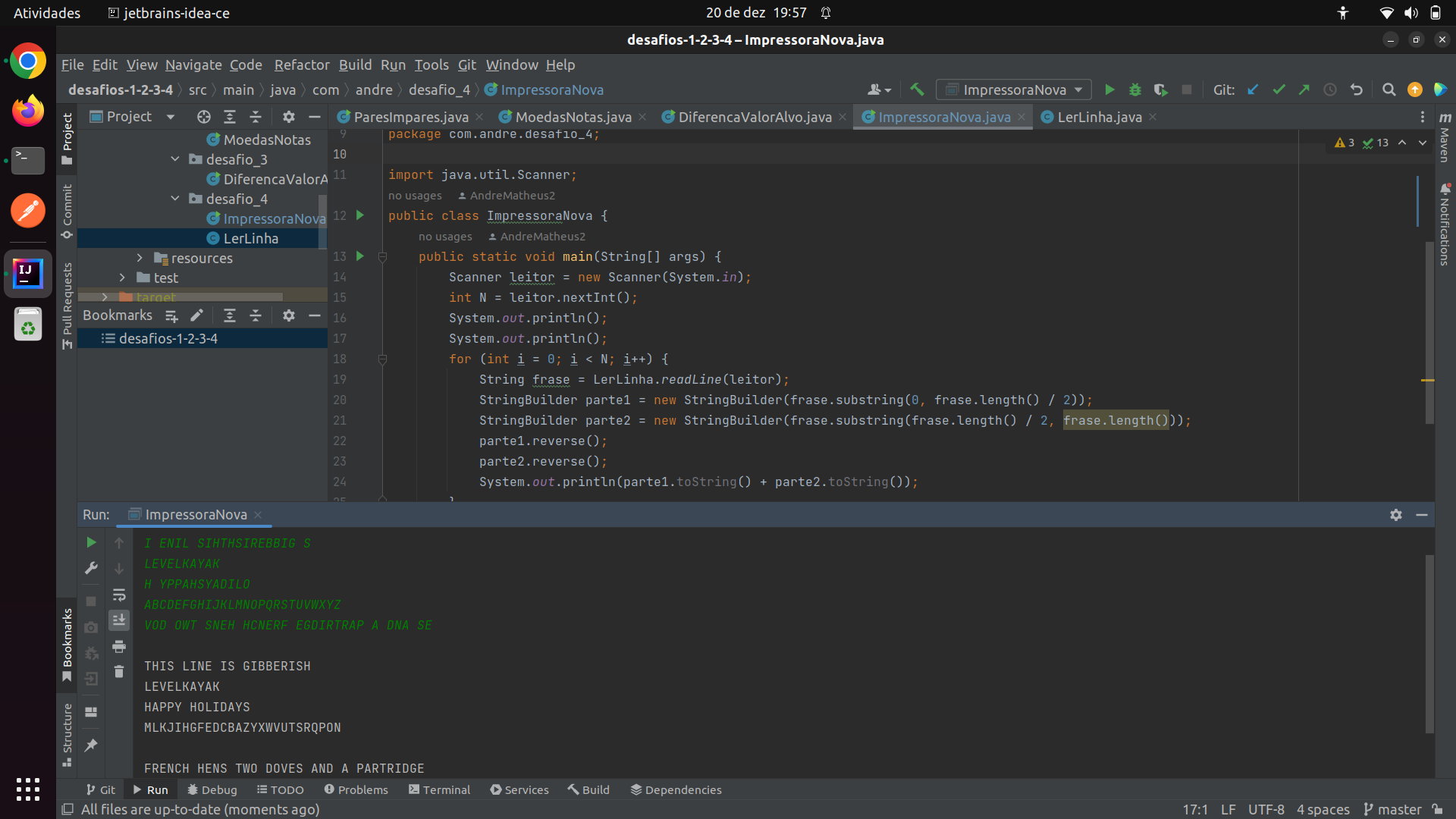Toggle soft-wrap in the Run console
The image size is (1456, 819).
coord(119,595)
